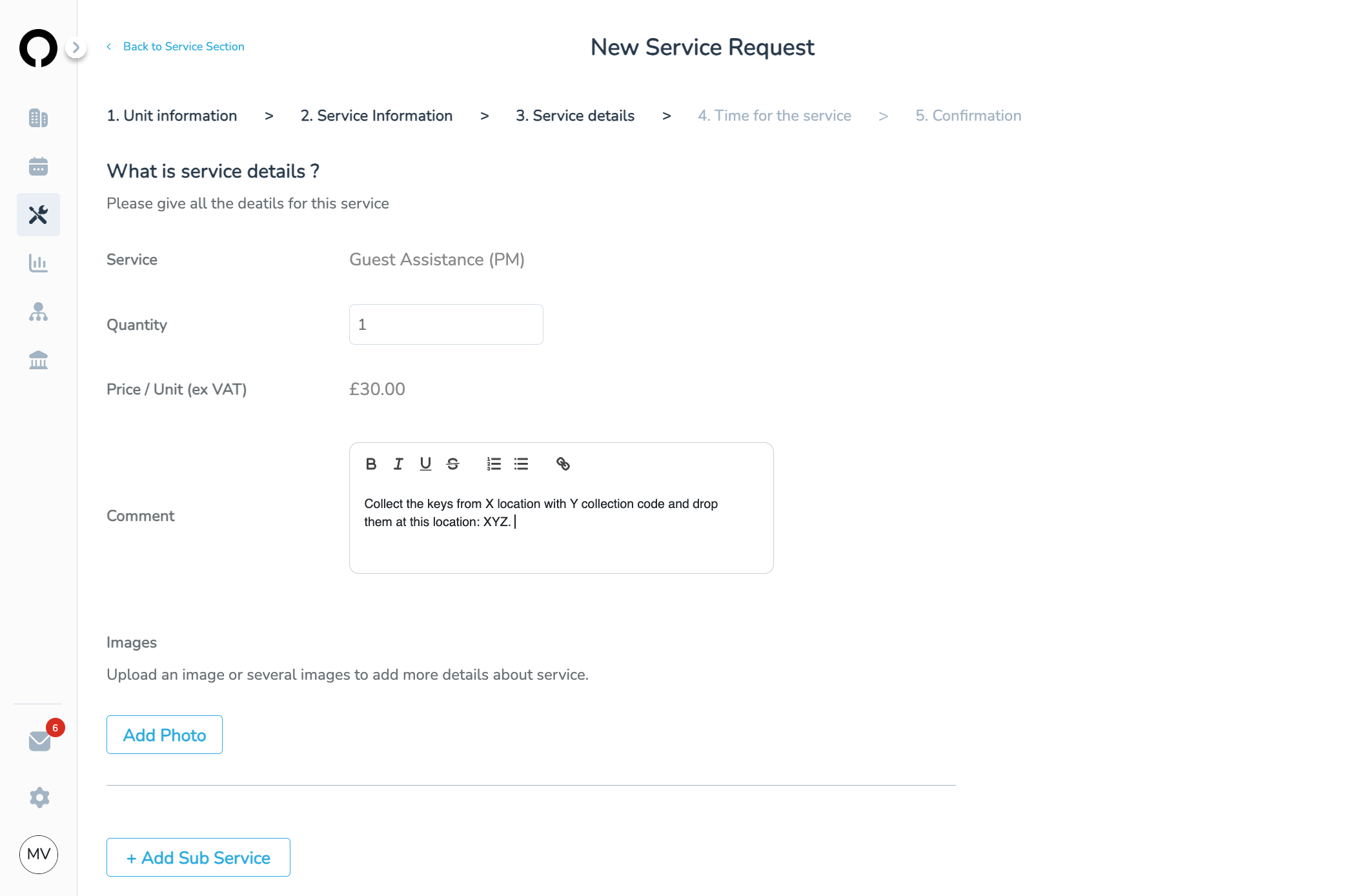Image resolution: width=1349 pixels, height=896 pixels.
Task: Open the bank building icon in sidebar
Action: 38,360
